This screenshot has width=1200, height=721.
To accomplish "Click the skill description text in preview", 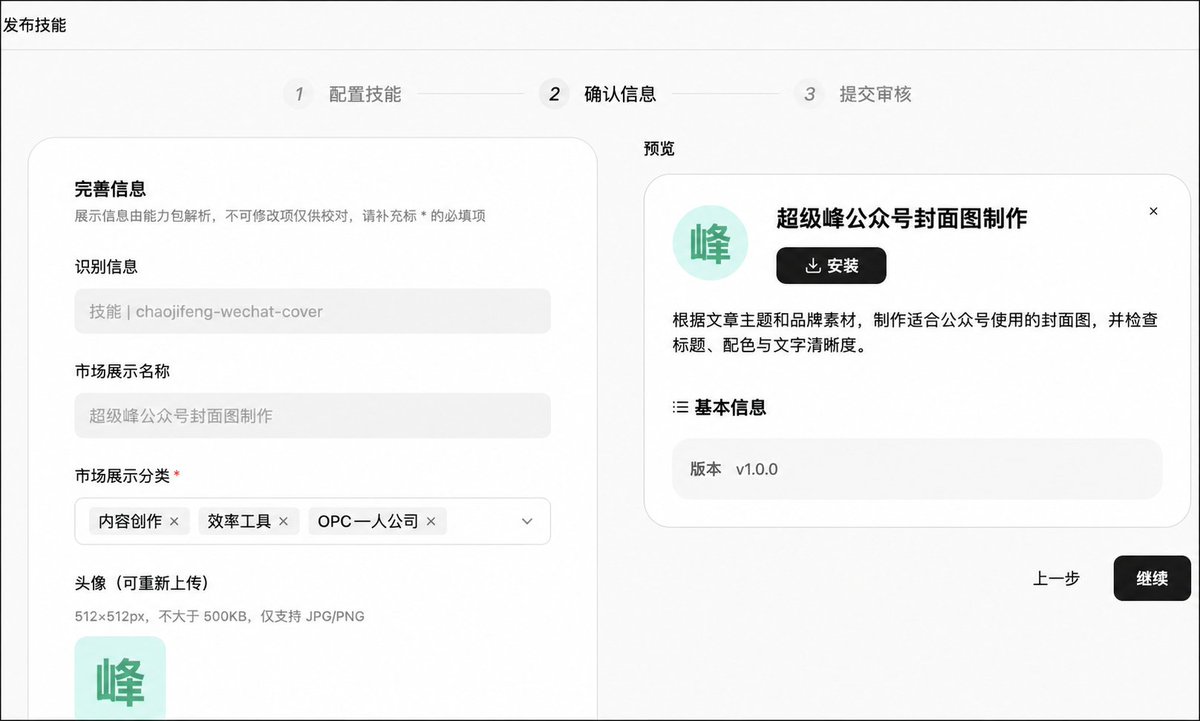I will [915, 333].
